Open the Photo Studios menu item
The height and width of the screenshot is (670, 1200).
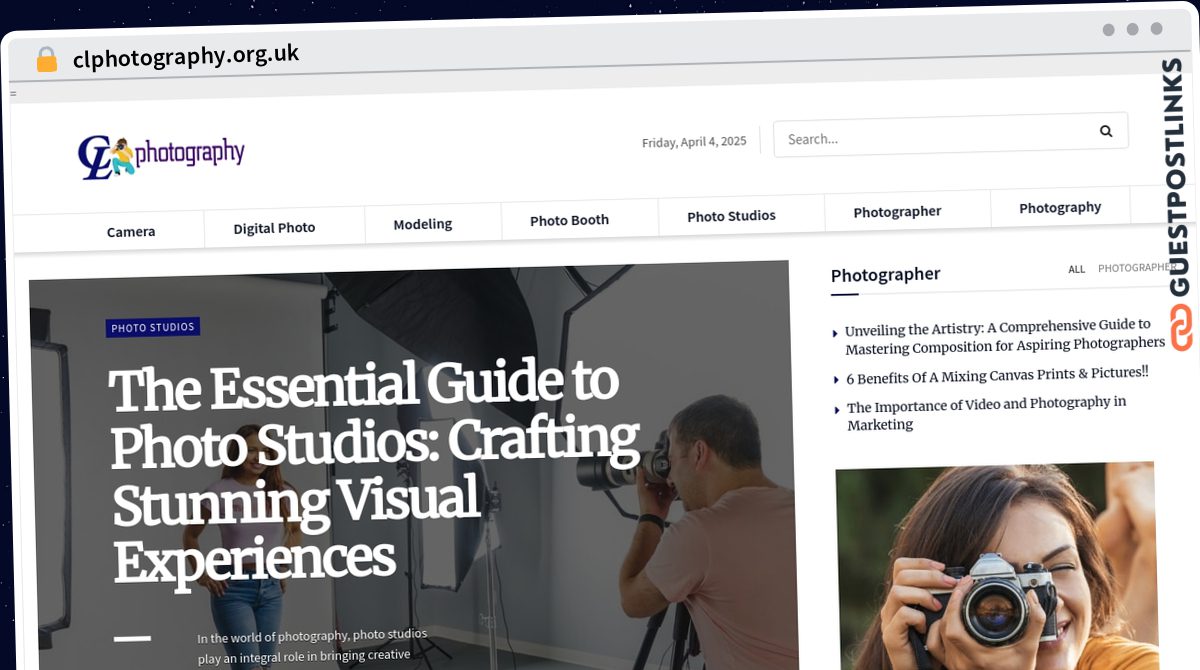pos(731,216)
